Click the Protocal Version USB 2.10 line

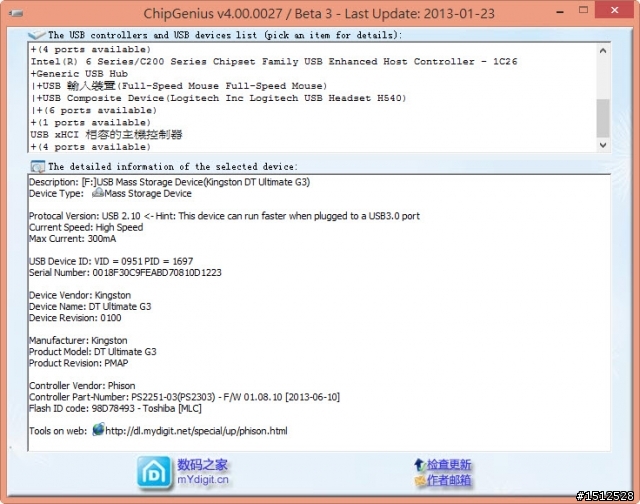(224, 216)
